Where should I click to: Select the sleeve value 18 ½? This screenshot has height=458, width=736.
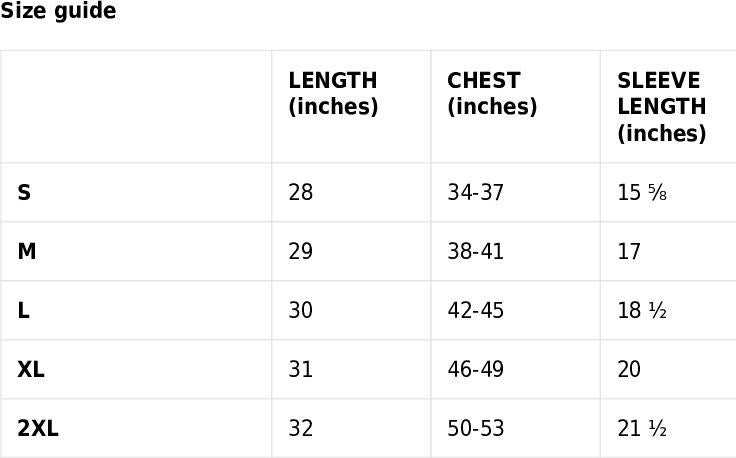coord(642,310)
